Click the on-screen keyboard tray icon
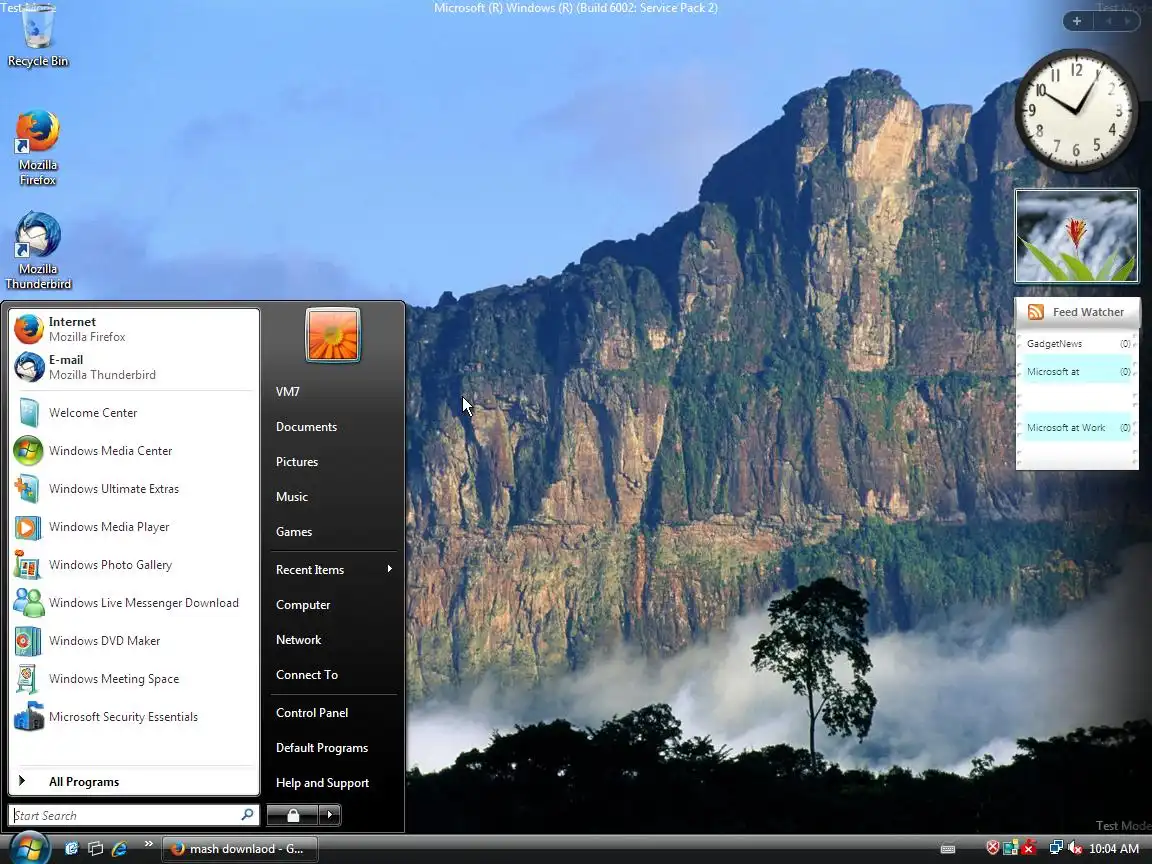Viewport: 1152px width, 864px height. pyautogui.click(x=948, y=849)
